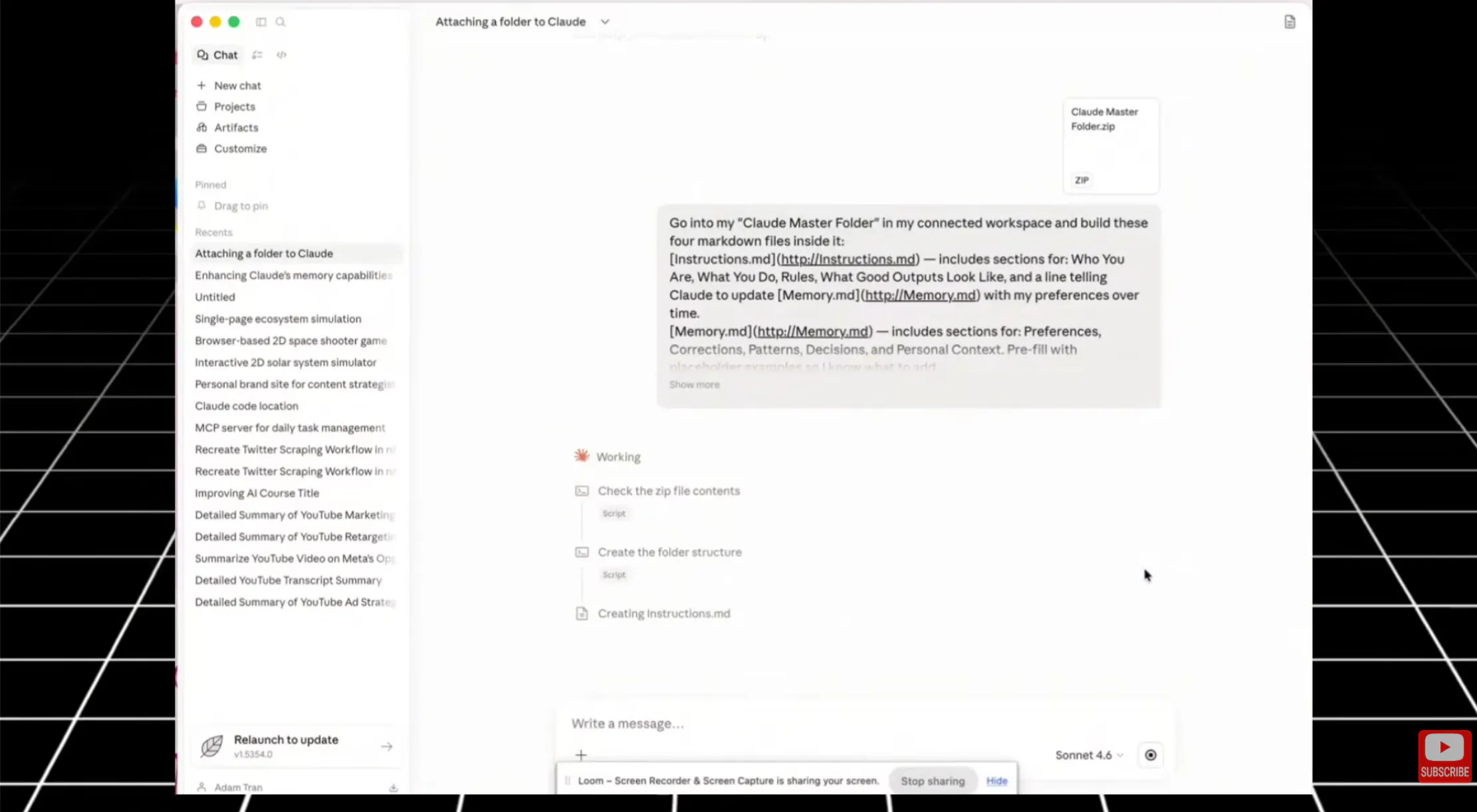Click the terminal icon beside Check the zip
Viewport: 1477px width, 812px height.
[x=582, y=491]
